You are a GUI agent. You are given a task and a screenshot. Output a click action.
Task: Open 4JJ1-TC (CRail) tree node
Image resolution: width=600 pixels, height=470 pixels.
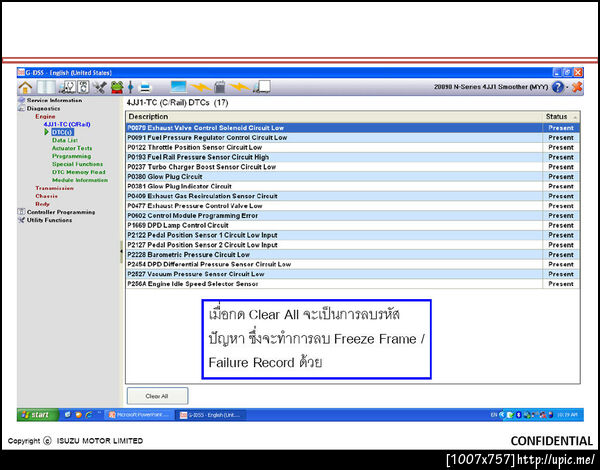point(67,124)
